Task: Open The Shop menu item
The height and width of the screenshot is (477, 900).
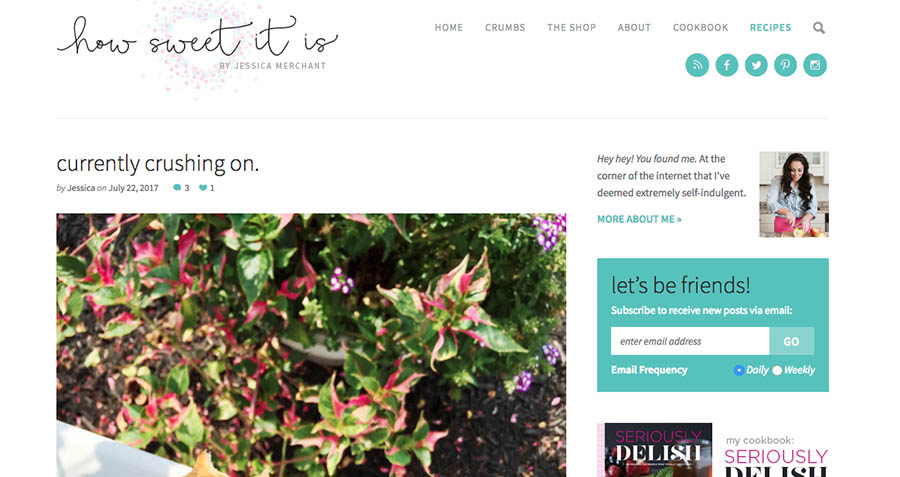Action: (572, 28)
